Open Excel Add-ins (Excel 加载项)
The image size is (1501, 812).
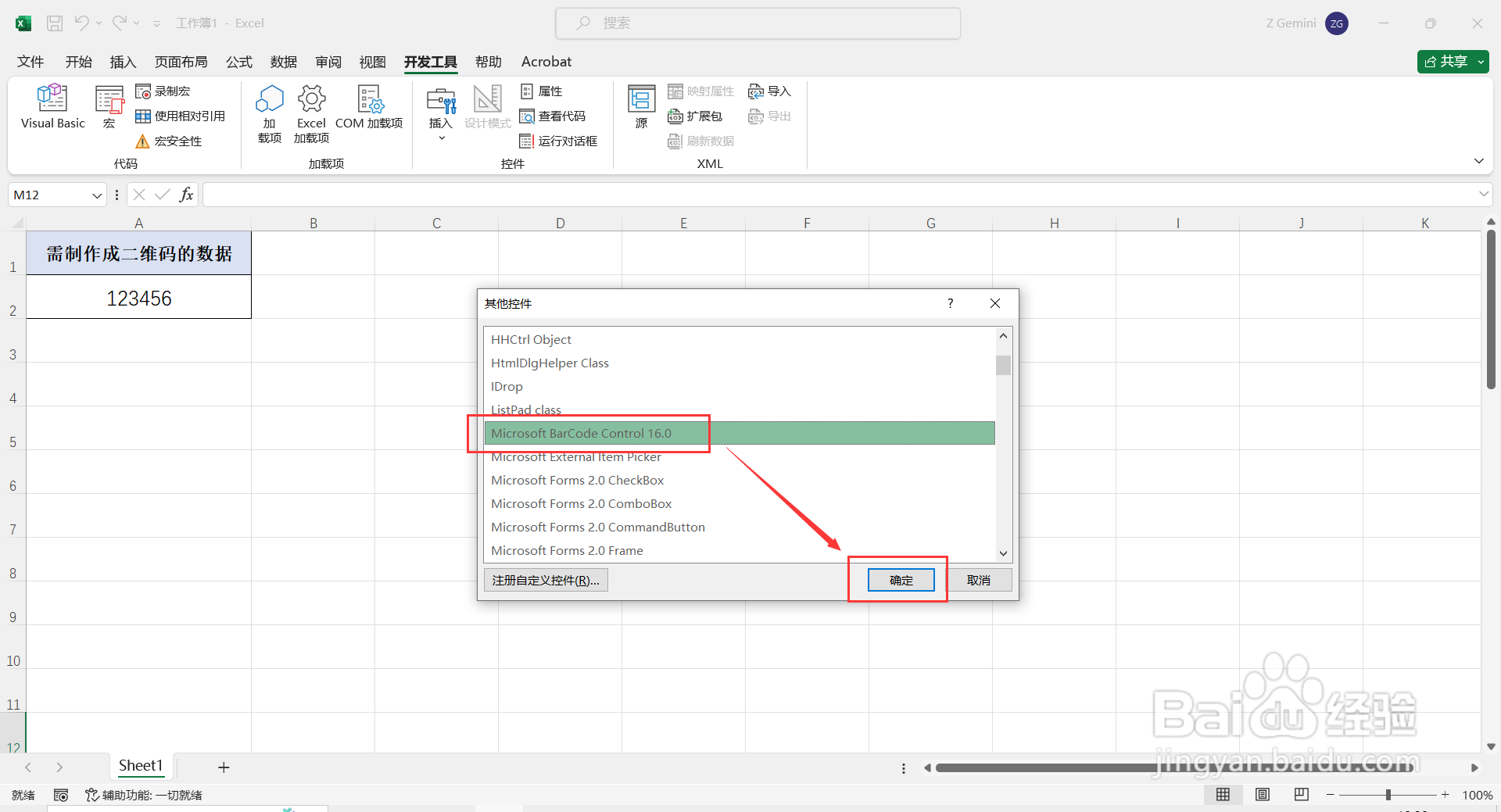(311, 114)
